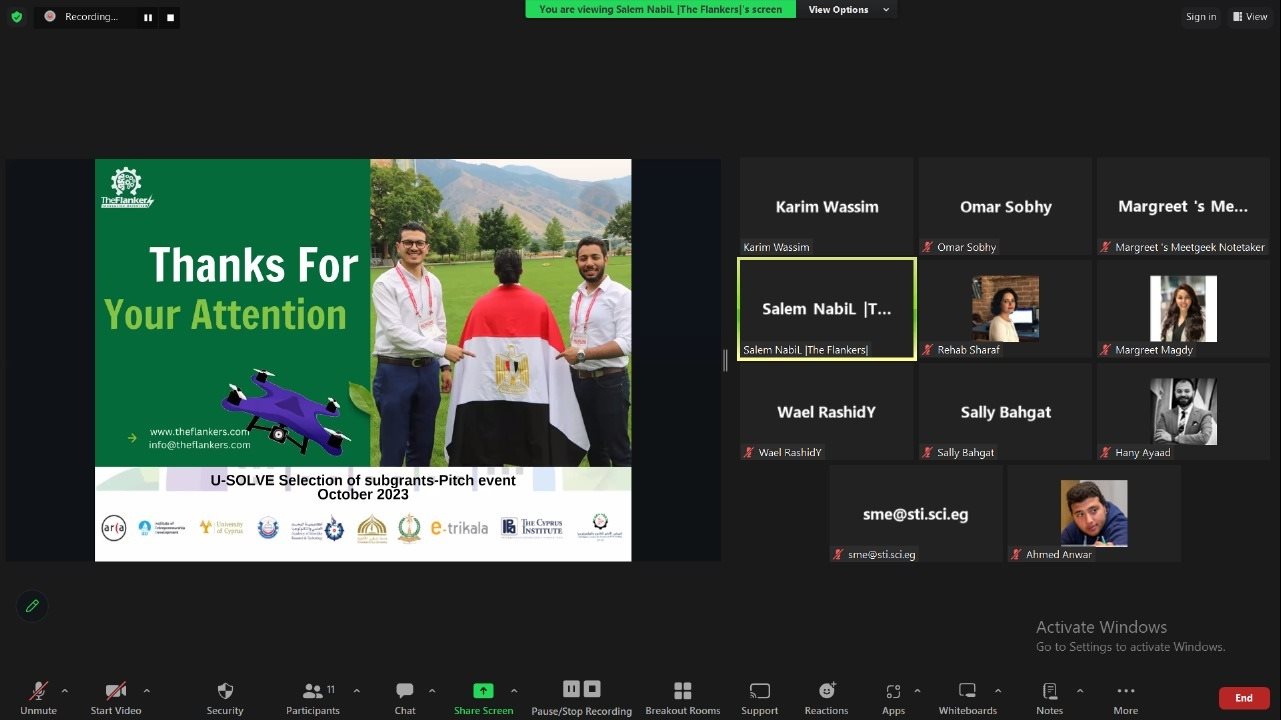This screenshot has width=1281, height=720.
Task: Open the View layout menu
Action: [1250, 17]
